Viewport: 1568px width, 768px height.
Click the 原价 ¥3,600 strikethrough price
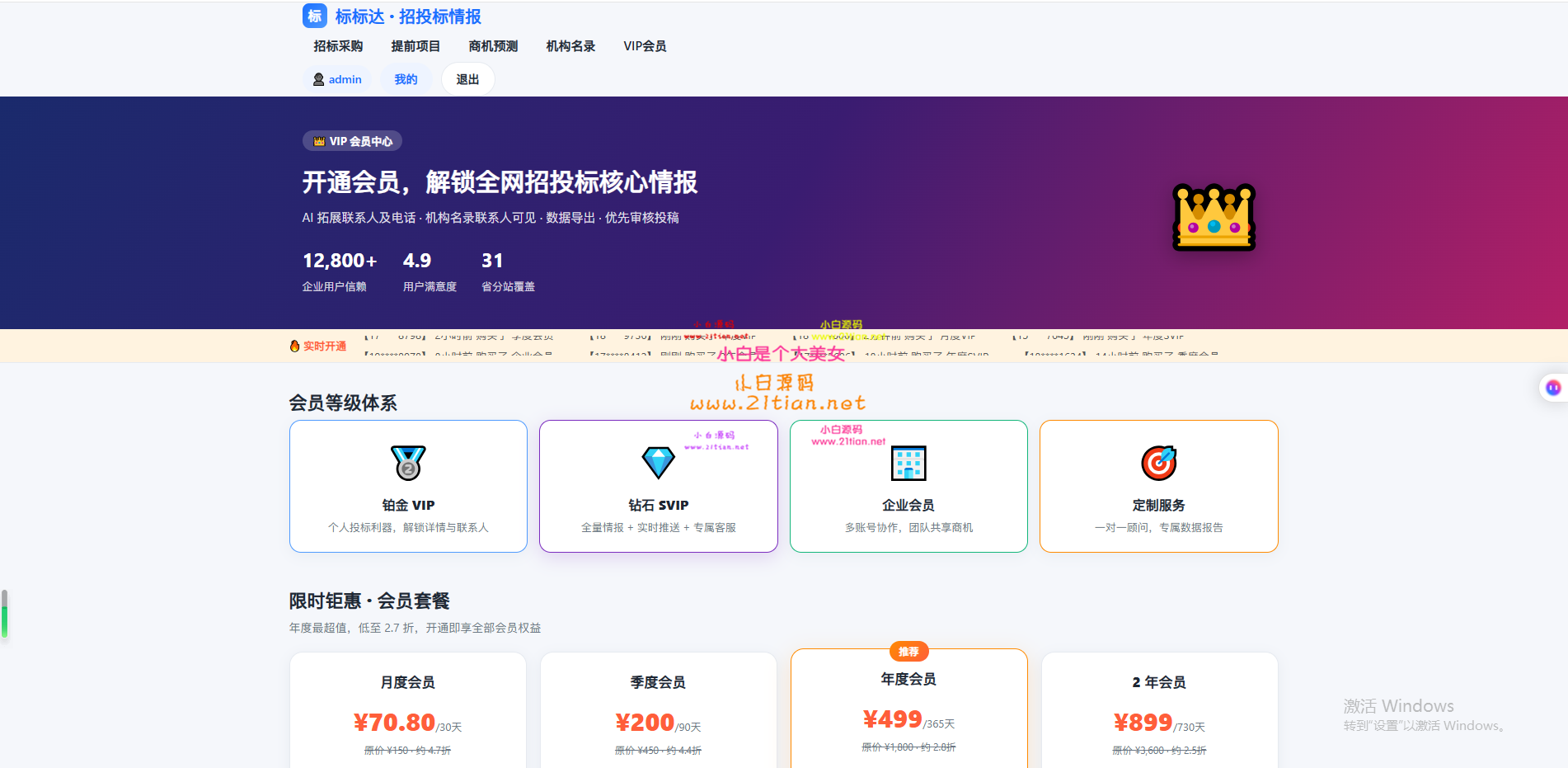point(1159,751)
